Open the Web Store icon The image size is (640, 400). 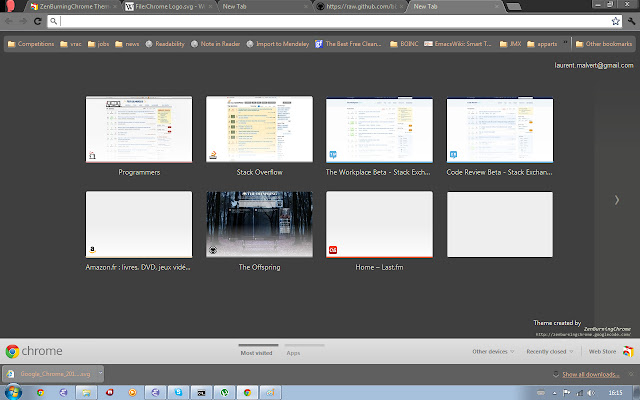(x=628, y=351)
